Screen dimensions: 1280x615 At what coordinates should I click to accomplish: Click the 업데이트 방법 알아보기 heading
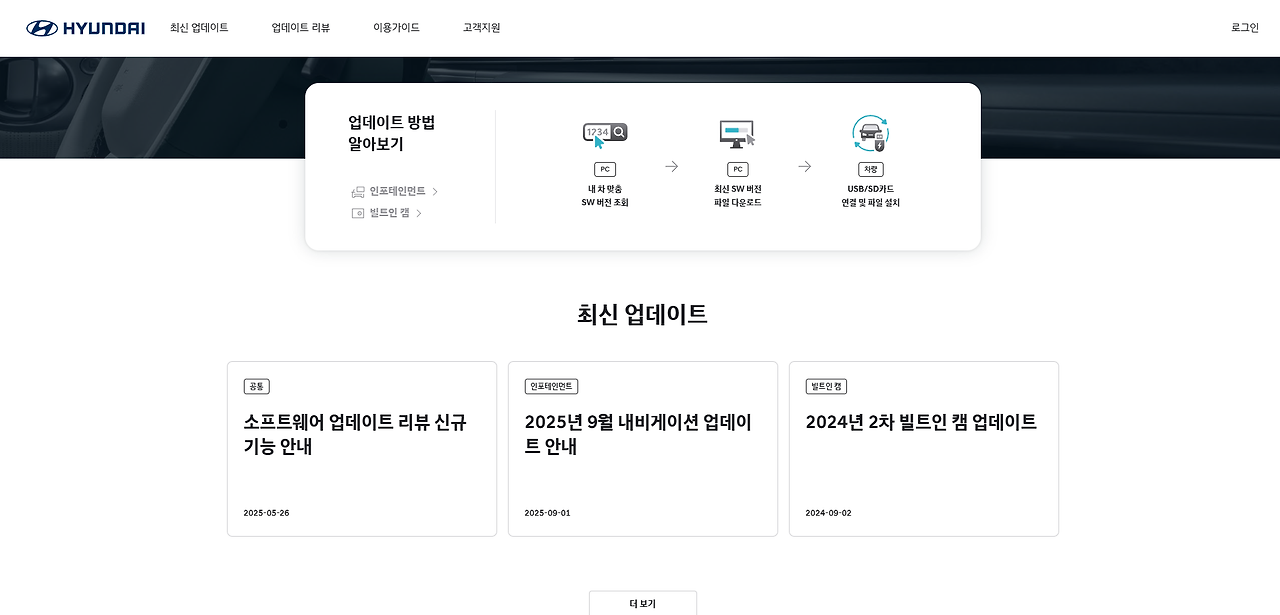tap(391, 133)
